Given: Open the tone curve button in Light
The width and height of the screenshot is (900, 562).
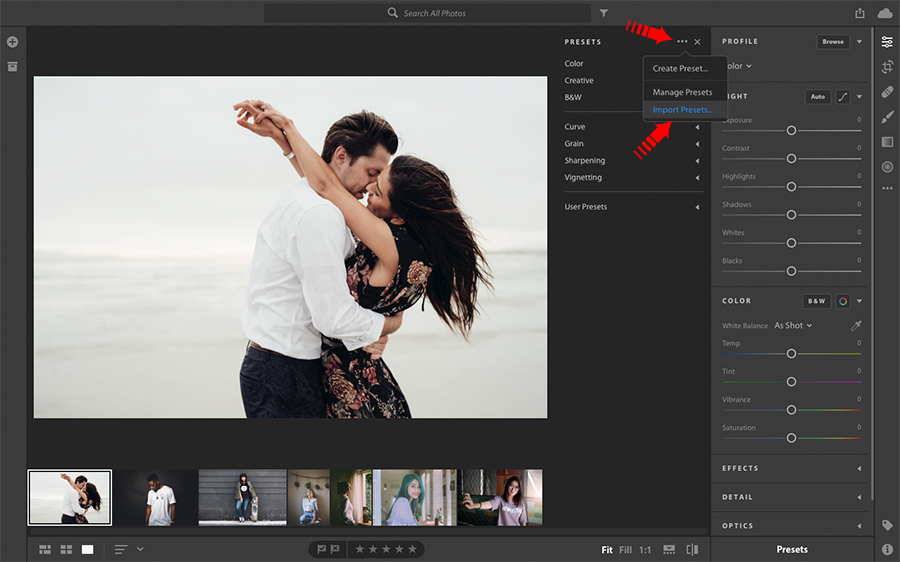Looking at the screenshot, I should tap(843, 97).
